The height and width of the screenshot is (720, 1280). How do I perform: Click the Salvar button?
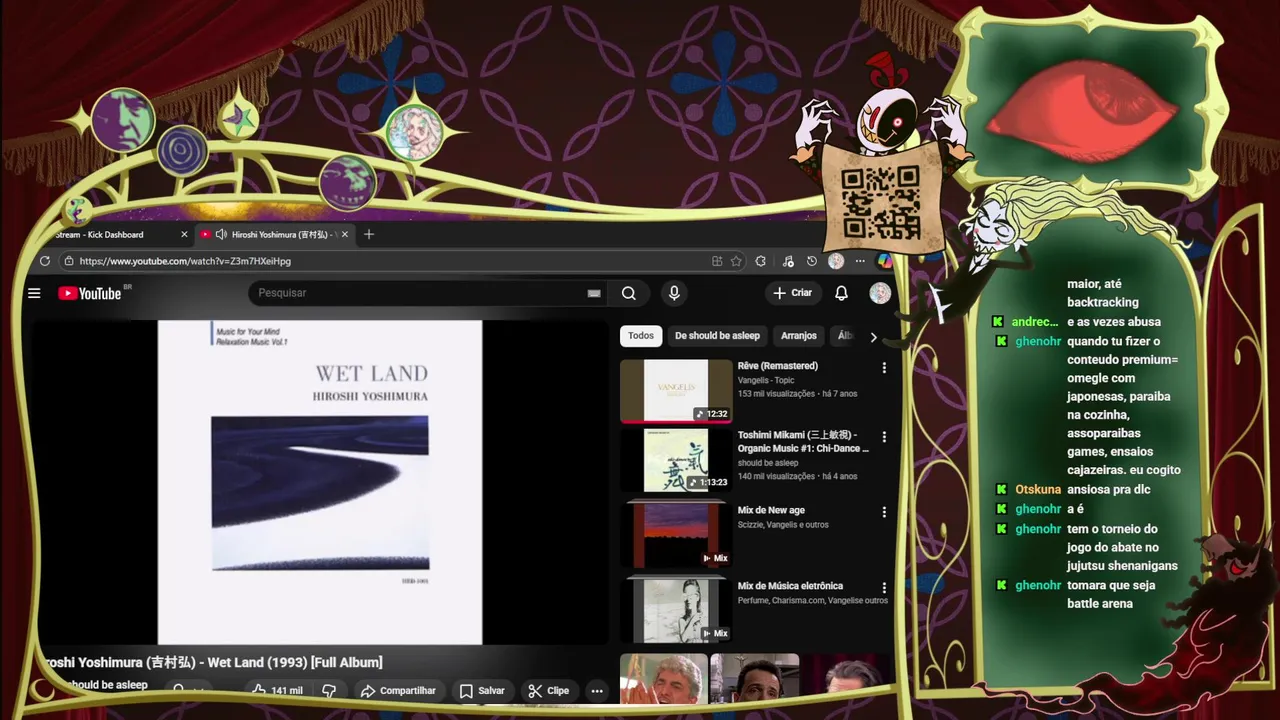pyautogui.click(x=482, y=690)
